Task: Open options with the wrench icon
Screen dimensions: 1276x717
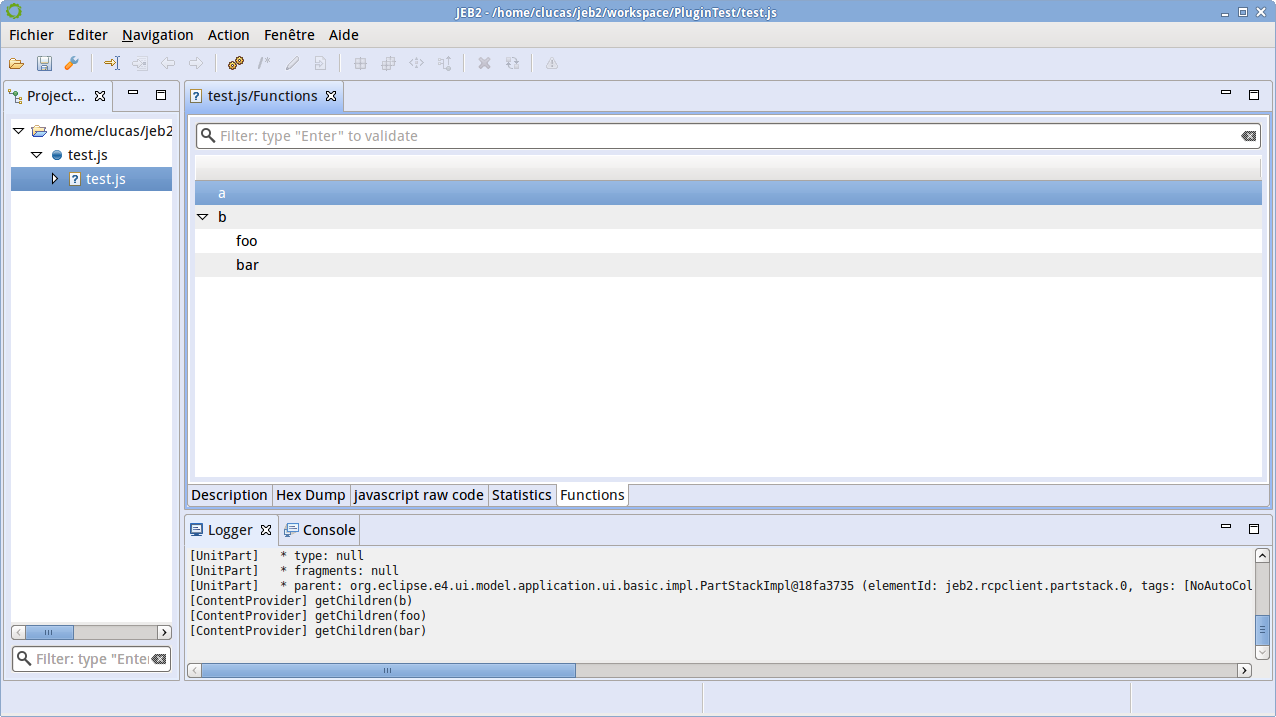Action: (71, 63)
